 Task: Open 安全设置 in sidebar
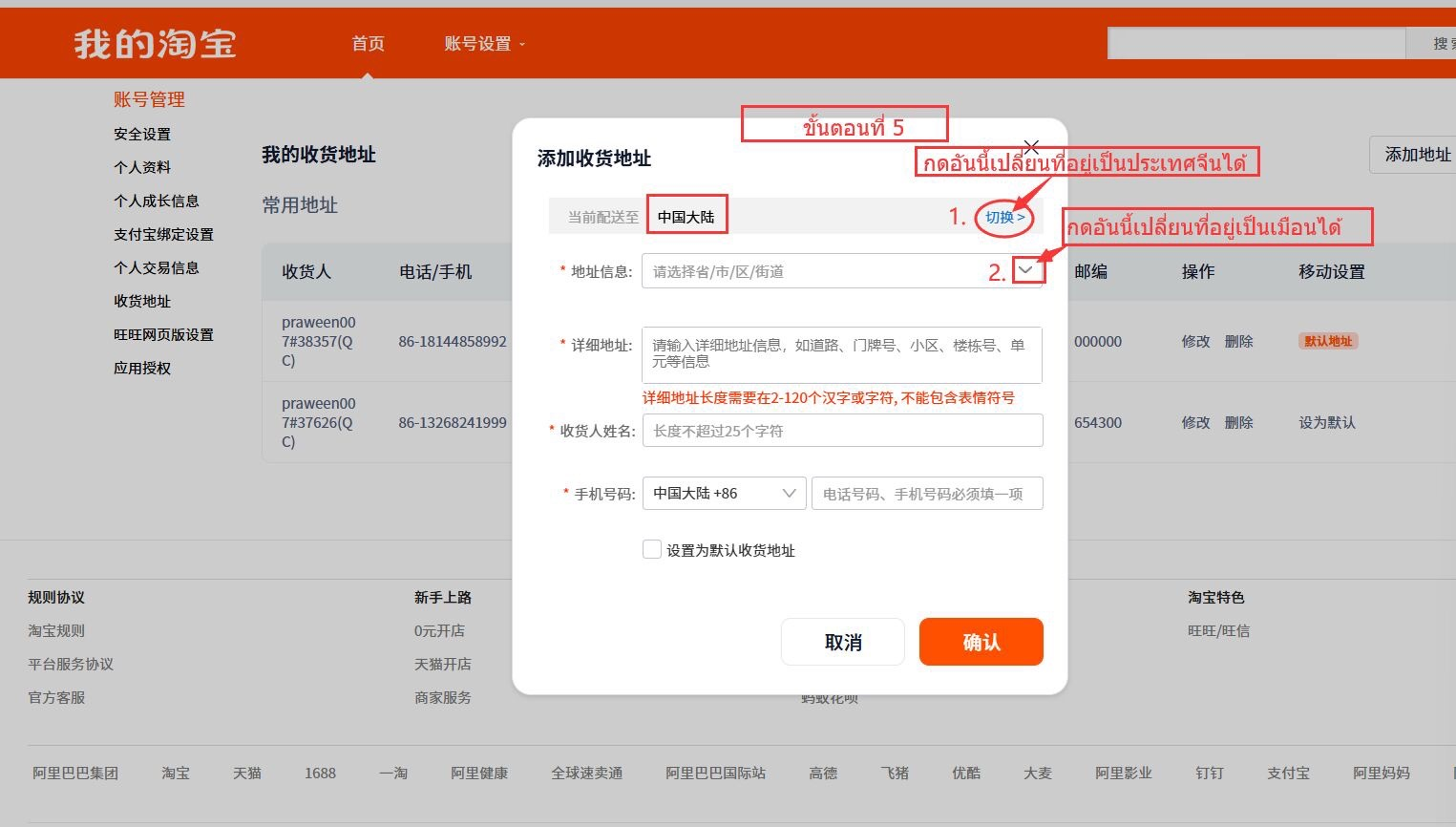pos(142,135)
